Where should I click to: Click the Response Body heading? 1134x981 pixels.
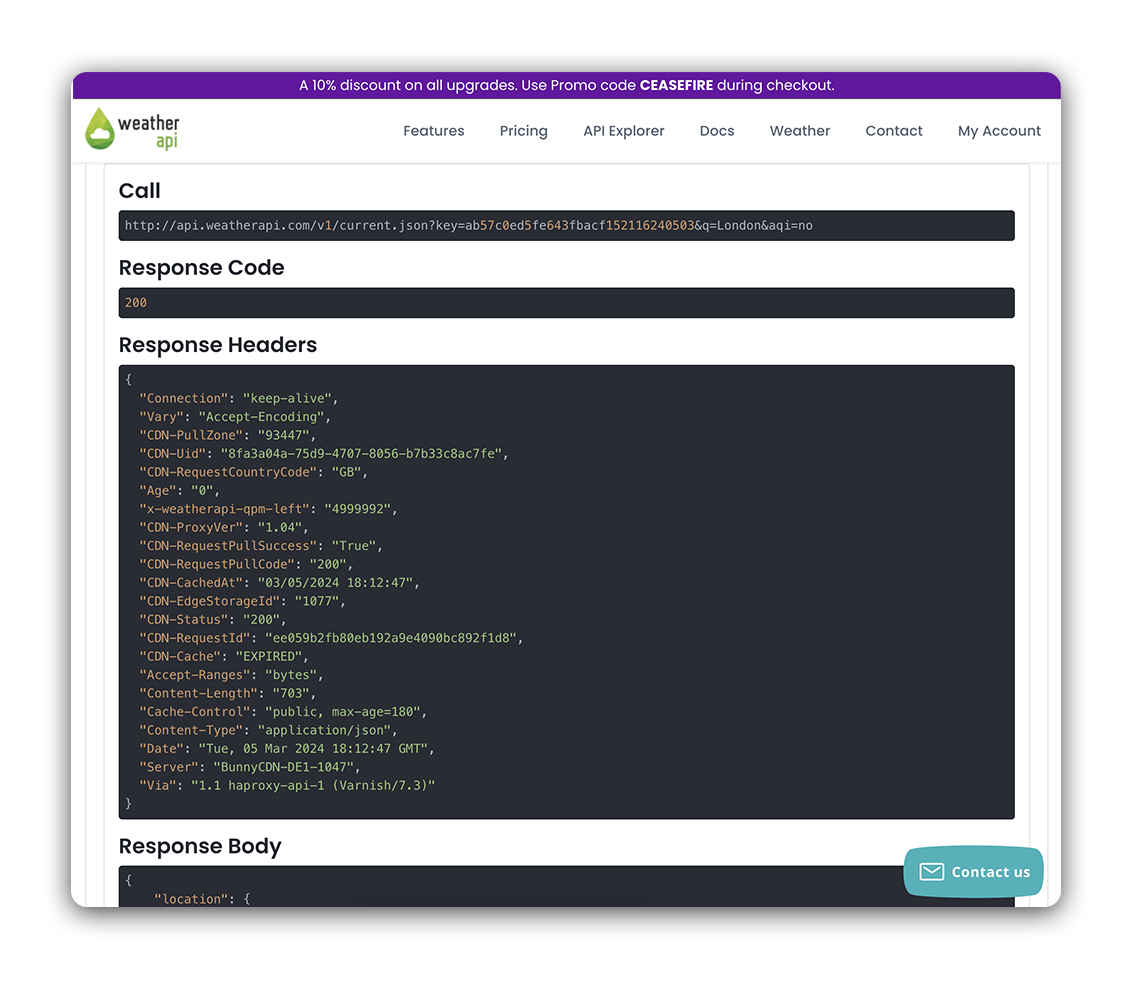[x=200, y=846]
